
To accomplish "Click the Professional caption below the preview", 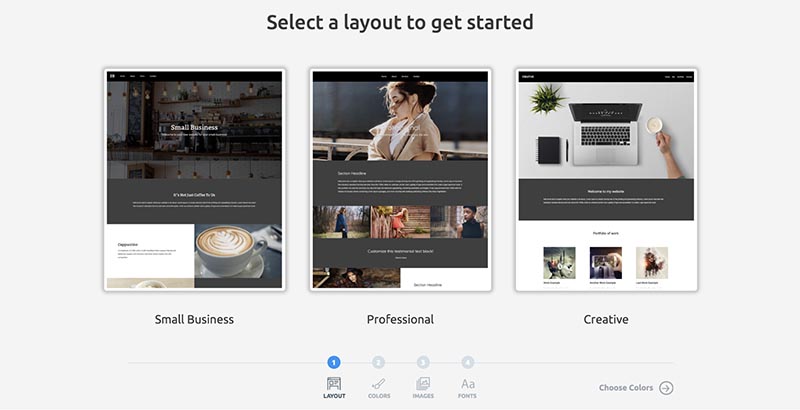I will tap(400, 320).
